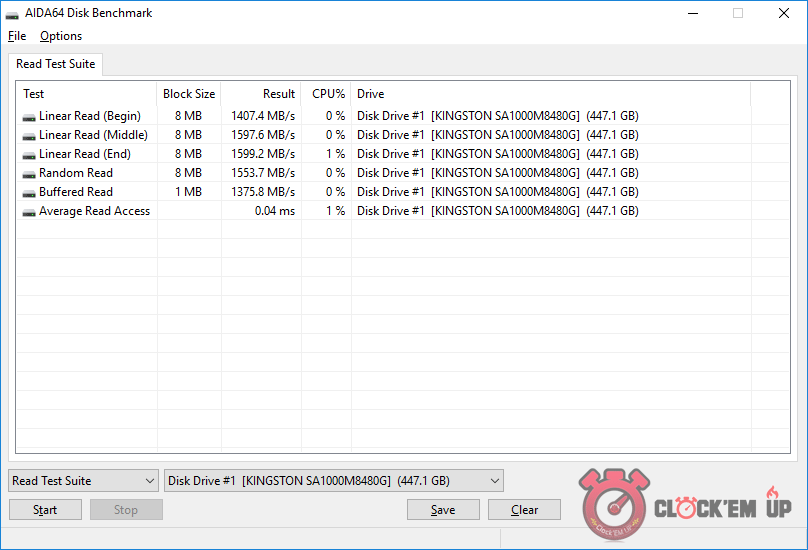Click the Linear Read (Begin) drive icon
The width and height of the screenshot is (808, 550).
(29, 116)
